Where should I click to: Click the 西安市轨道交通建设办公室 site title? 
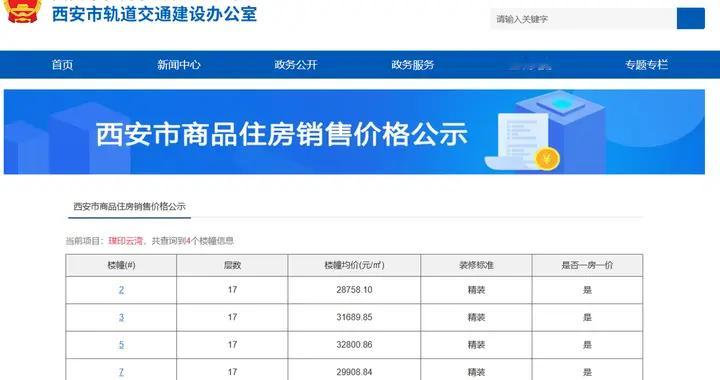(x=154, y=14)
